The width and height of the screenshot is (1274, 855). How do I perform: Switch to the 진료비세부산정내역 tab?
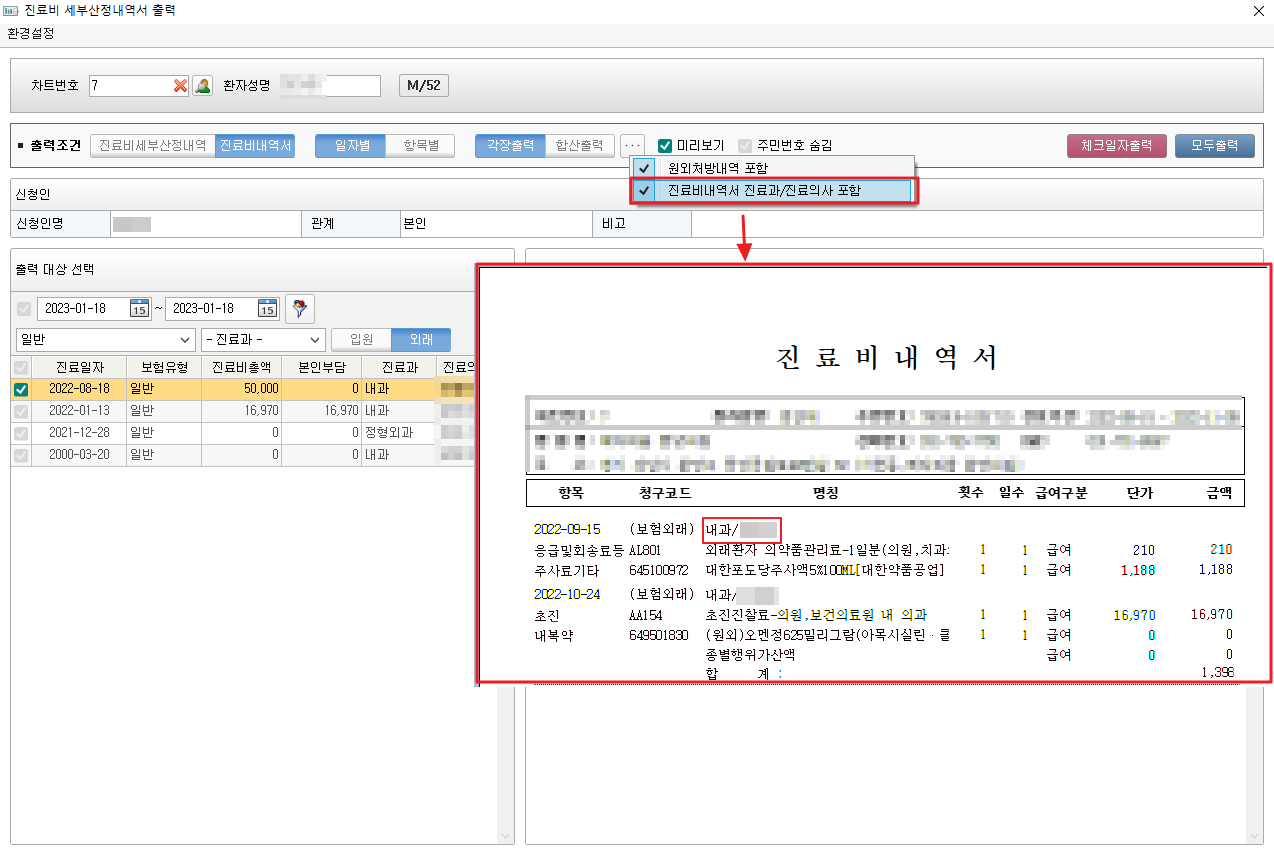coord(153,146)
